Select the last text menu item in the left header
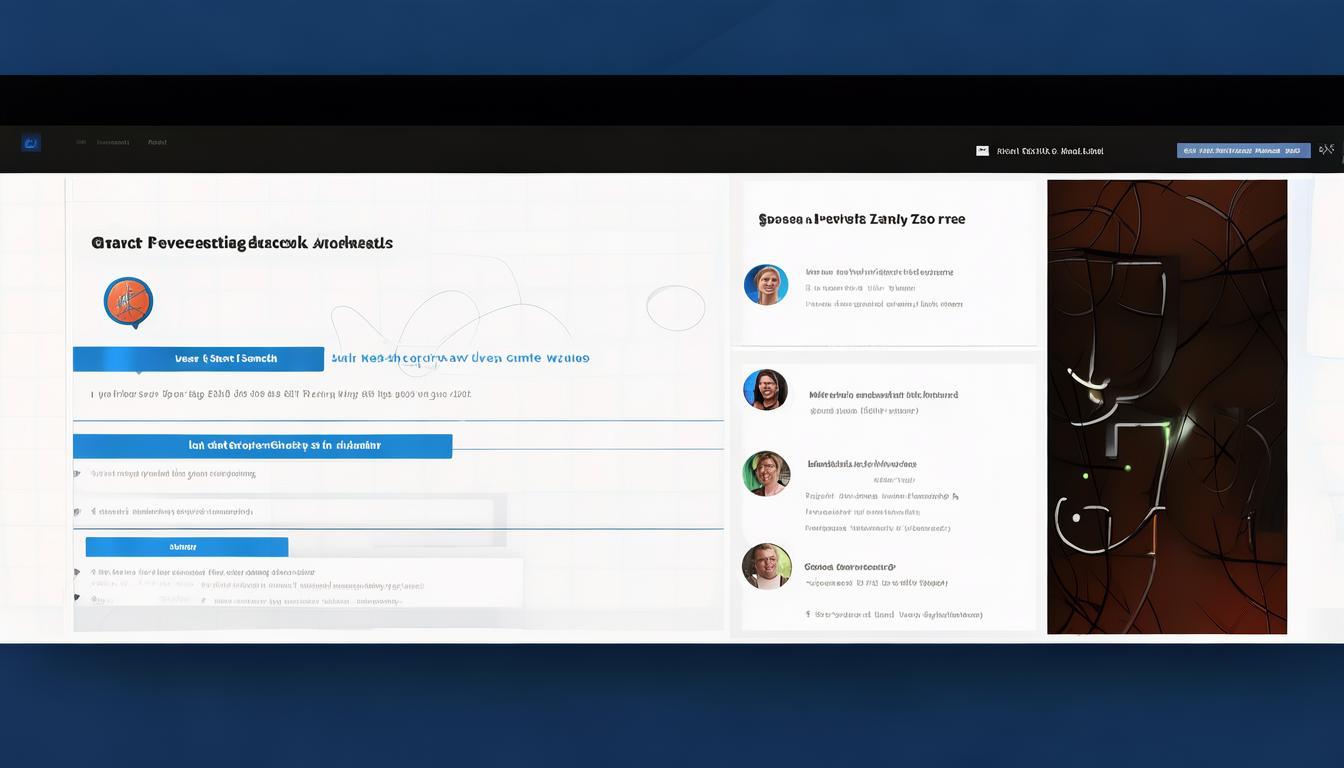Image resolution: width=1344 pixels, height=768 pixels. [157, 142]
